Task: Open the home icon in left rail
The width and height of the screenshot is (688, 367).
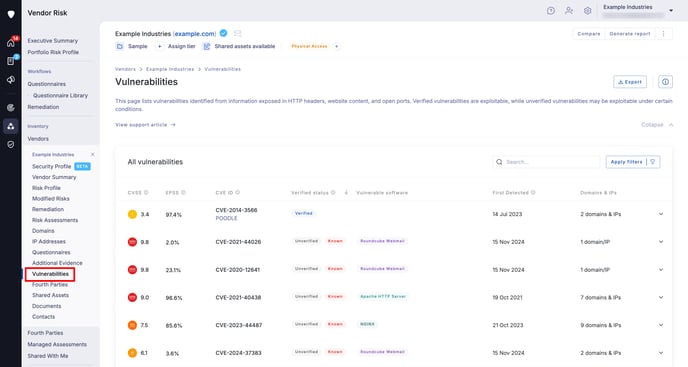Action: coord(11,43)
